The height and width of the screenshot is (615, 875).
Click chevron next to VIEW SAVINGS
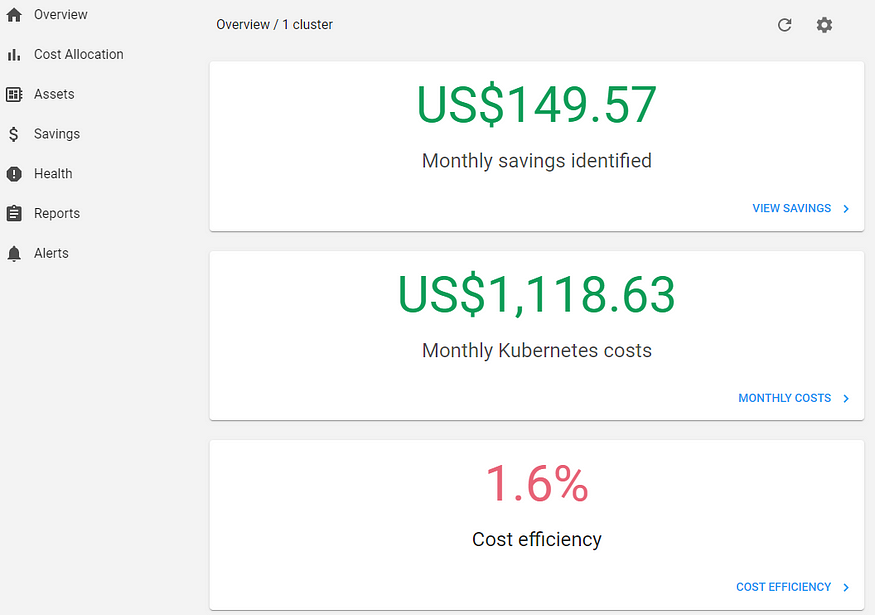[x=846, y=209]
